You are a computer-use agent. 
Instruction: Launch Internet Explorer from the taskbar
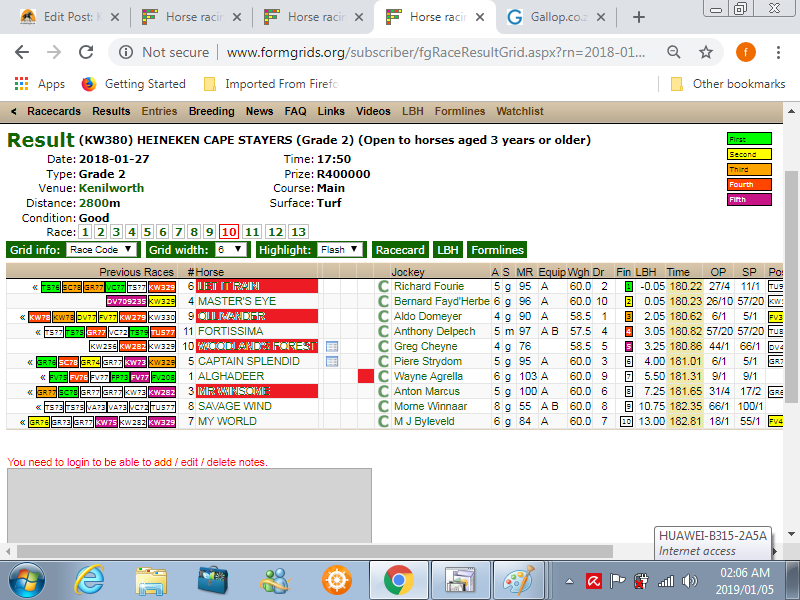pyautogui.click(x=90, y=579)
